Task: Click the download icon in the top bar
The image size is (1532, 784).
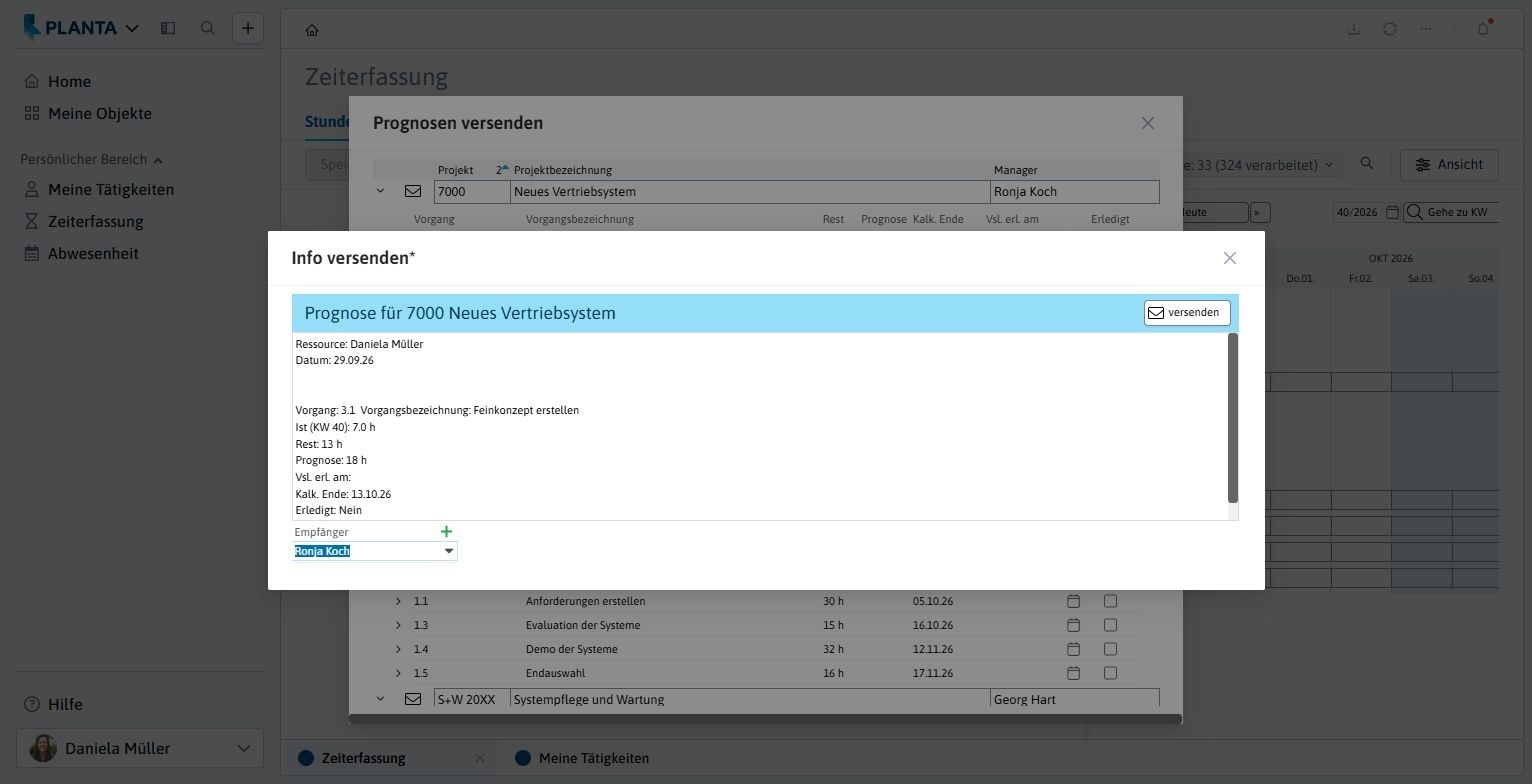Action: (x=1354, y=29)
